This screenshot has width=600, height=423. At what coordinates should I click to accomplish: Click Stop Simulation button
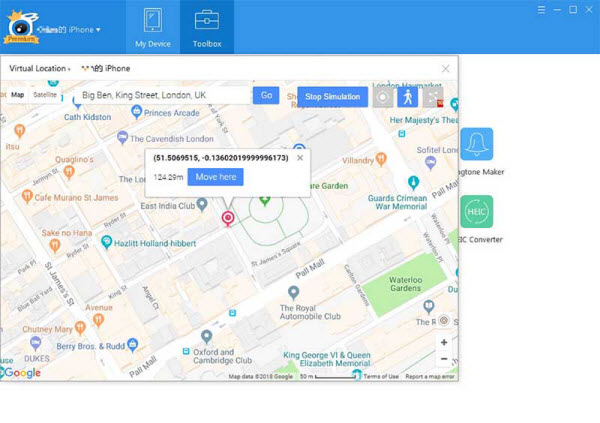[333, 97]
